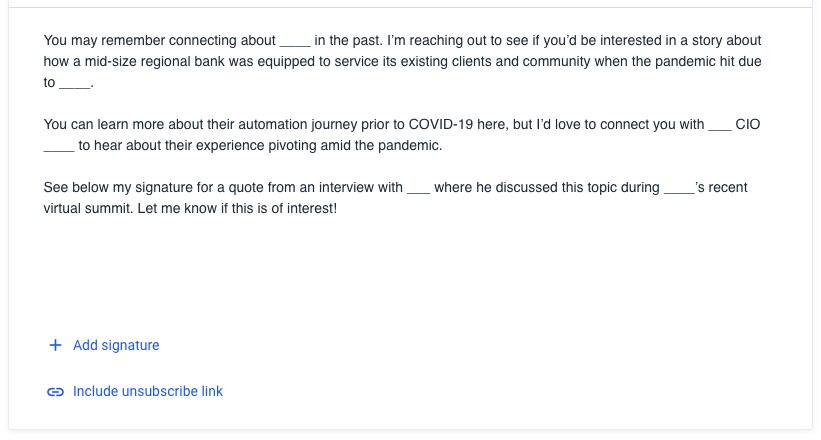Click the chain-link icon for unsubscribe
Screen dimensions: 821x440
pos(55,392)
